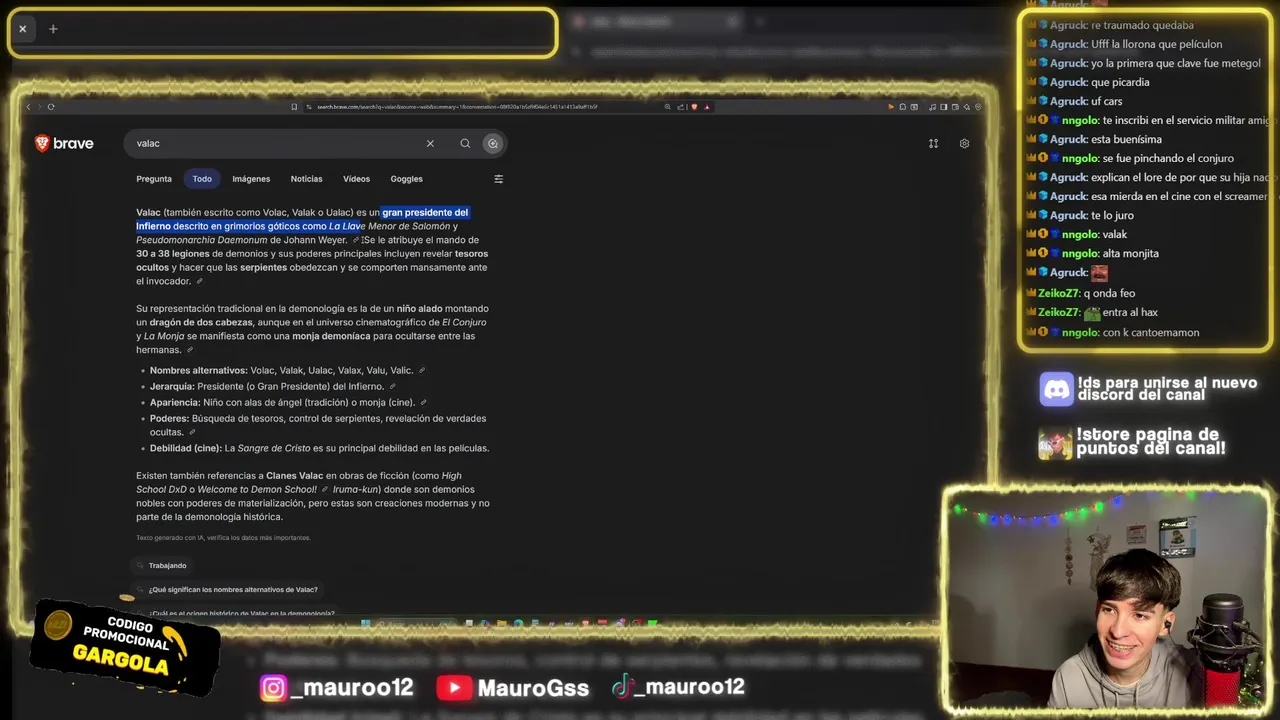Click the 'Debilidad (cine):' bullet label
This screenshot has width=1280, height=720.
click(186, 448)
